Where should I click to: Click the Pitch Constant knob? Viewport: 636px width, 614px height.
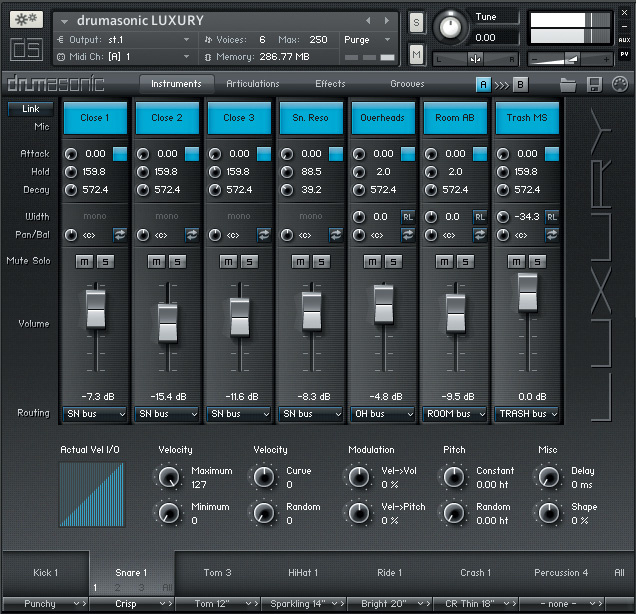[x=454, y=477]
